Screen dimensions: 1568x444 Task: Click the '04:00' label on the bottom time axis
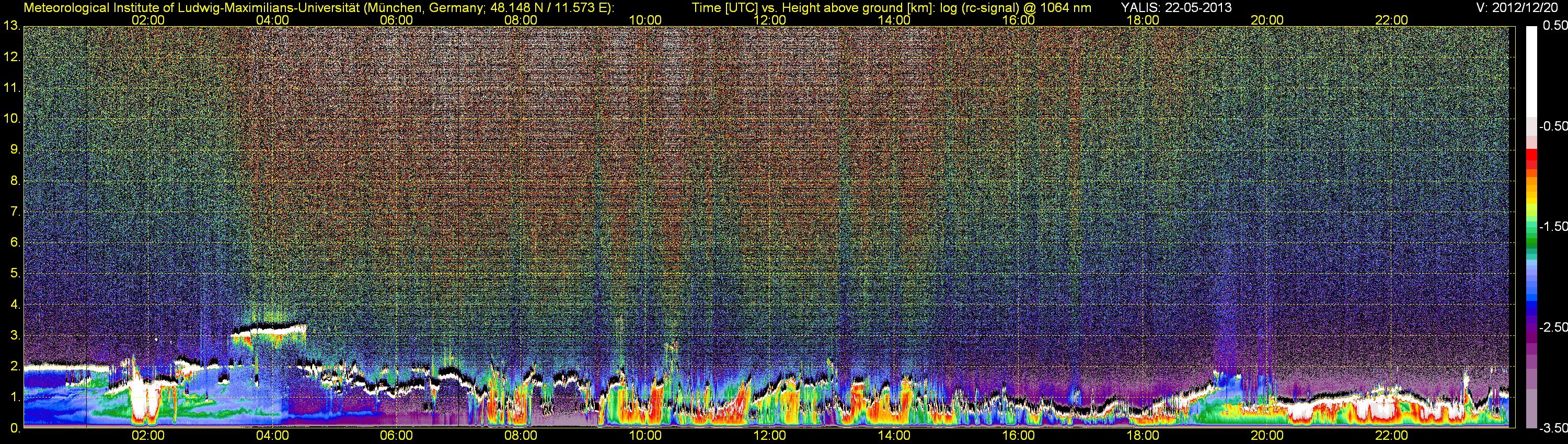coord(272,436)
